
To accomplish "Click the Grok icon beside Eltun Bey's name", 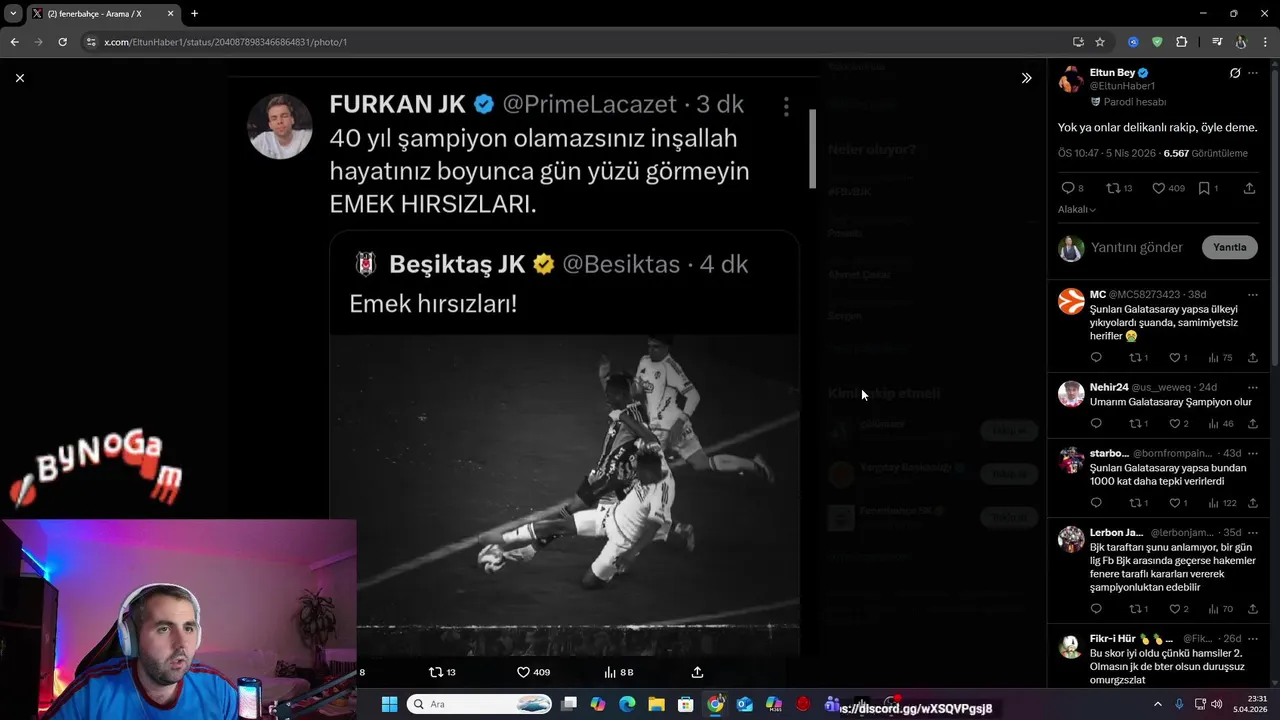I will point(1235,73).
